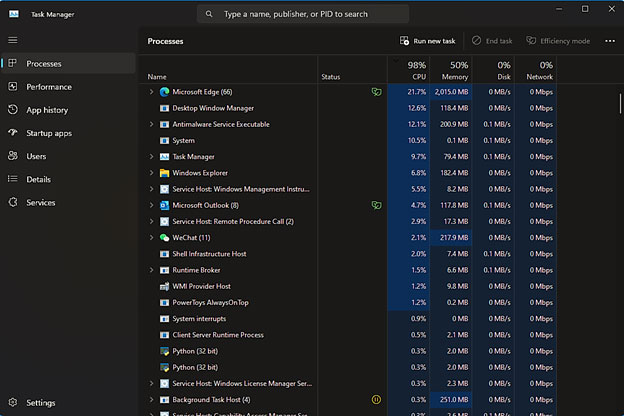Click the 217.9 MB memory cell for WeChat
624x416 pixels.
451,238
